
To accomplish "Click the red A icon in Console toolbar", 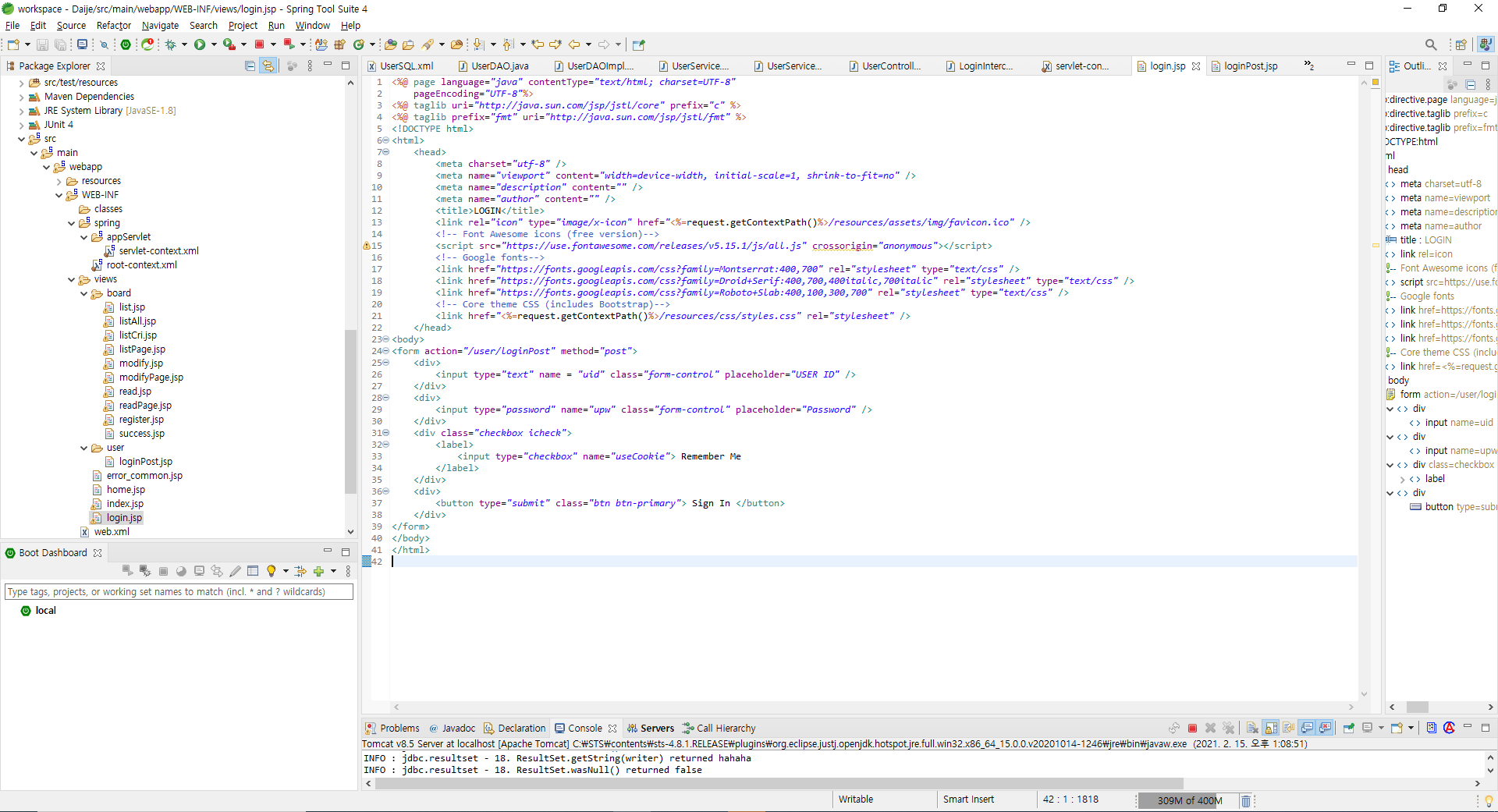I will [x=1449, y=728].
